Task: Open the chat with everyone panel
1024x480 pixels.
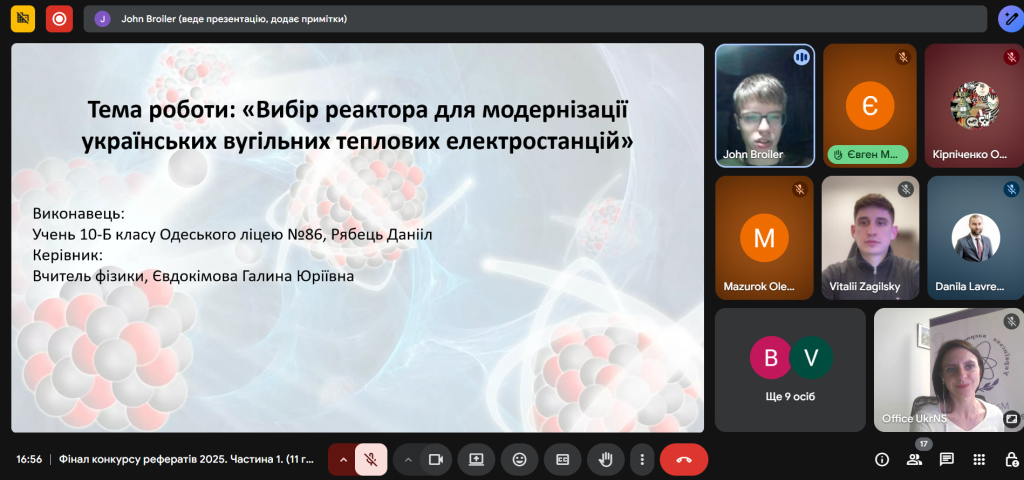Action: point(946,459)
